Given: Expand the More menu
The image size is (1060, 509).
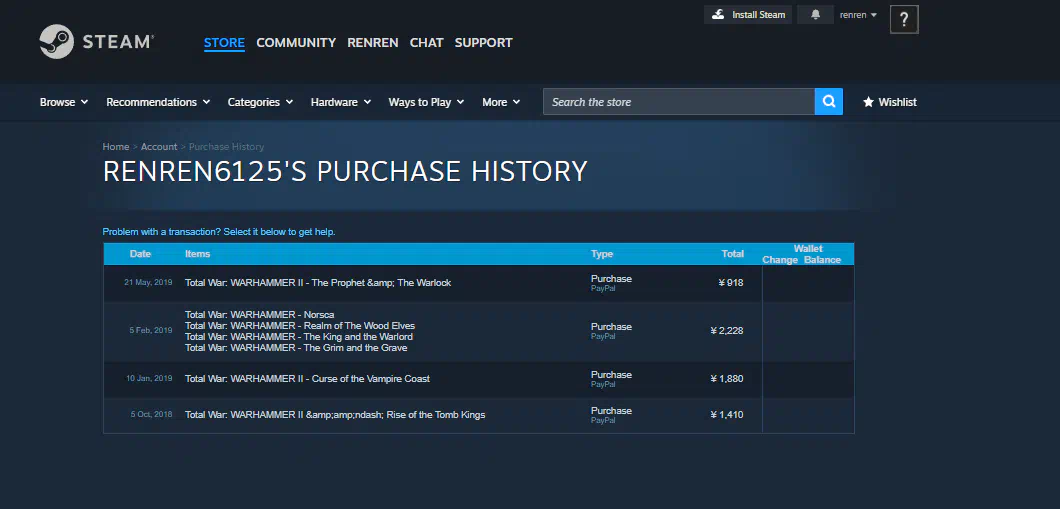Looking at the screenshot, I should coord(501,102).
